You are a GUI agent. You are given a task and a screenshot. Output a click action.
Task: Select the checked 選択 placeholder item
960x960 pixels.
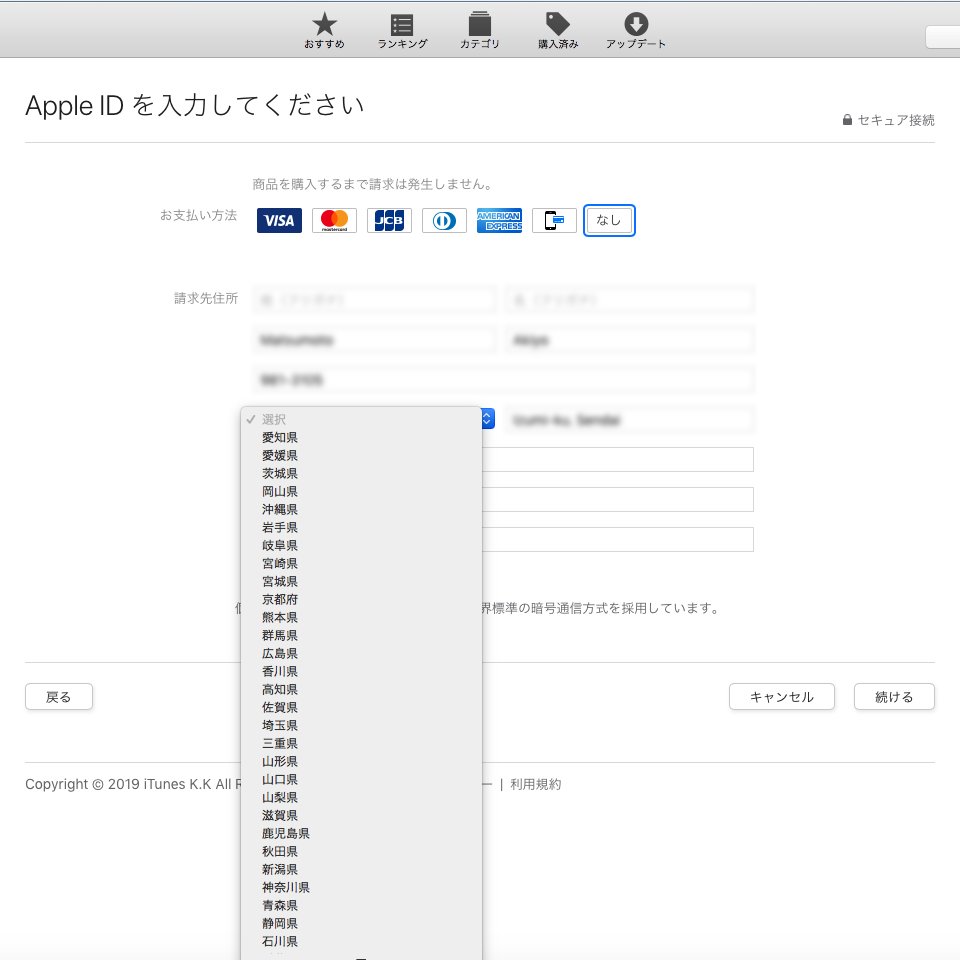(361, 419)
